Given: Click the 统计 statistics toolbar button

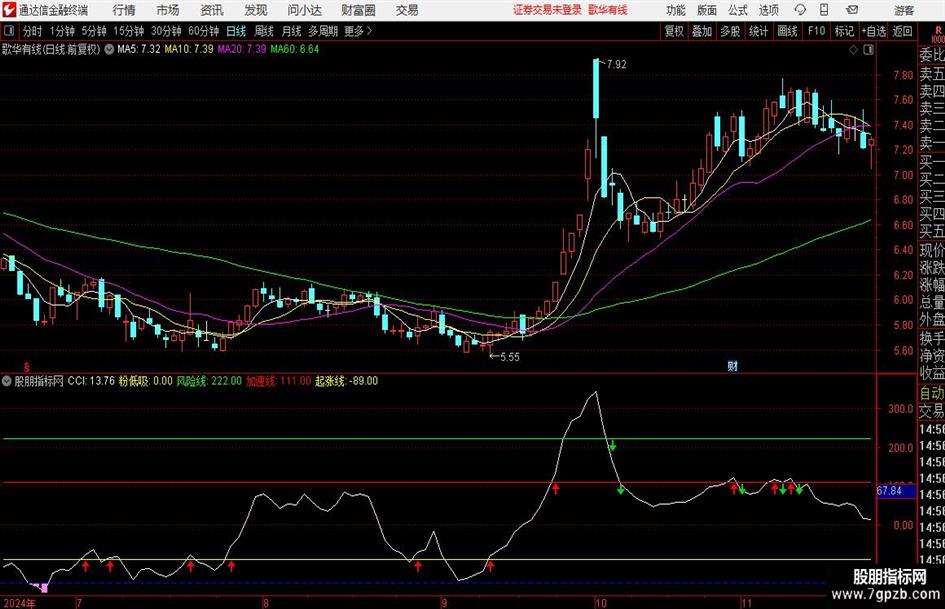Looking at the screenshot, I should point(758,31).
